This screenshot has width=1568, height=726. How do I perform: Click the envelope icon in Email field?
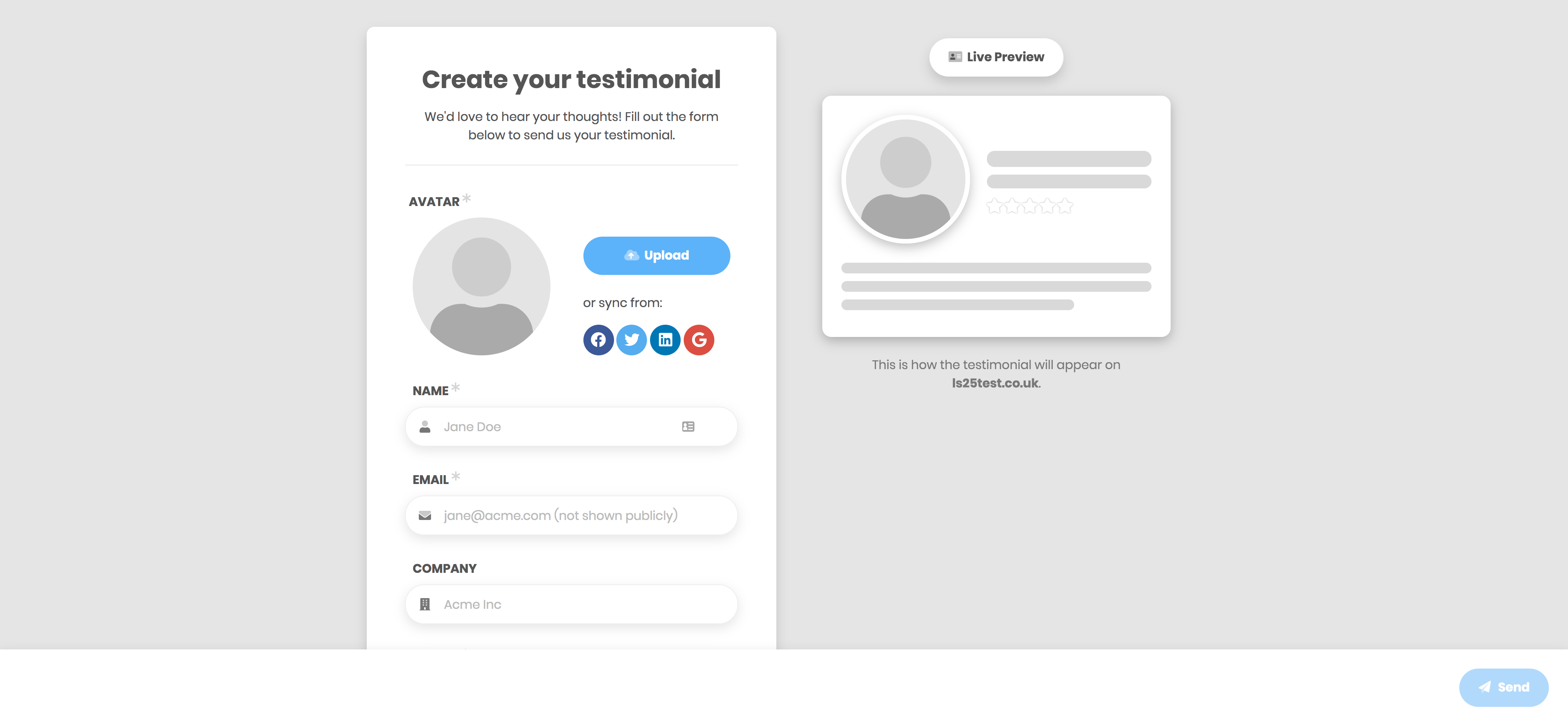(x=425, y=516)
